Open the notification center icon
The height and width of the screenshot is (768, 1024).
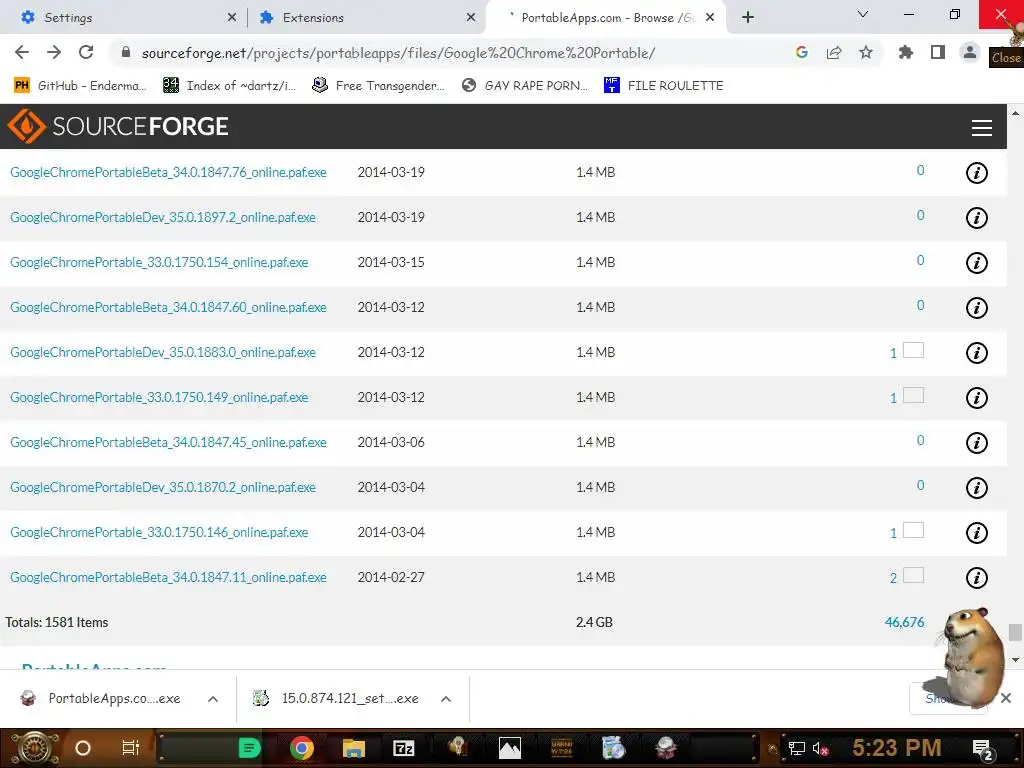coord(982,749)
